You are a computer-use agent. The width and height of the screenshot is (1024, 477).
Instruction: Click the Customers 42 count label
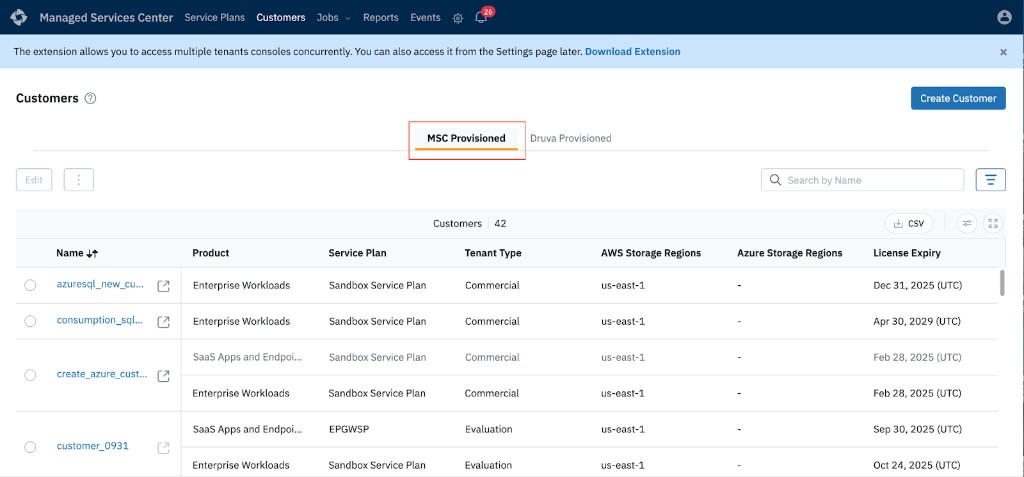[470, 223]
